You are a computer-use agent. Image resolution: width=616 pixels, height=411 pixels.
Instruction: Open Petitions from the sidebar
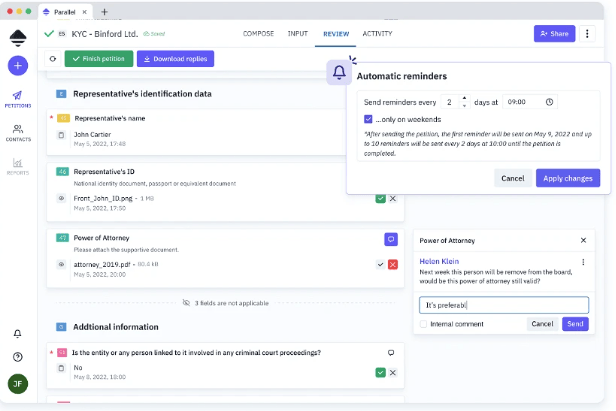(x=18, y=98)
